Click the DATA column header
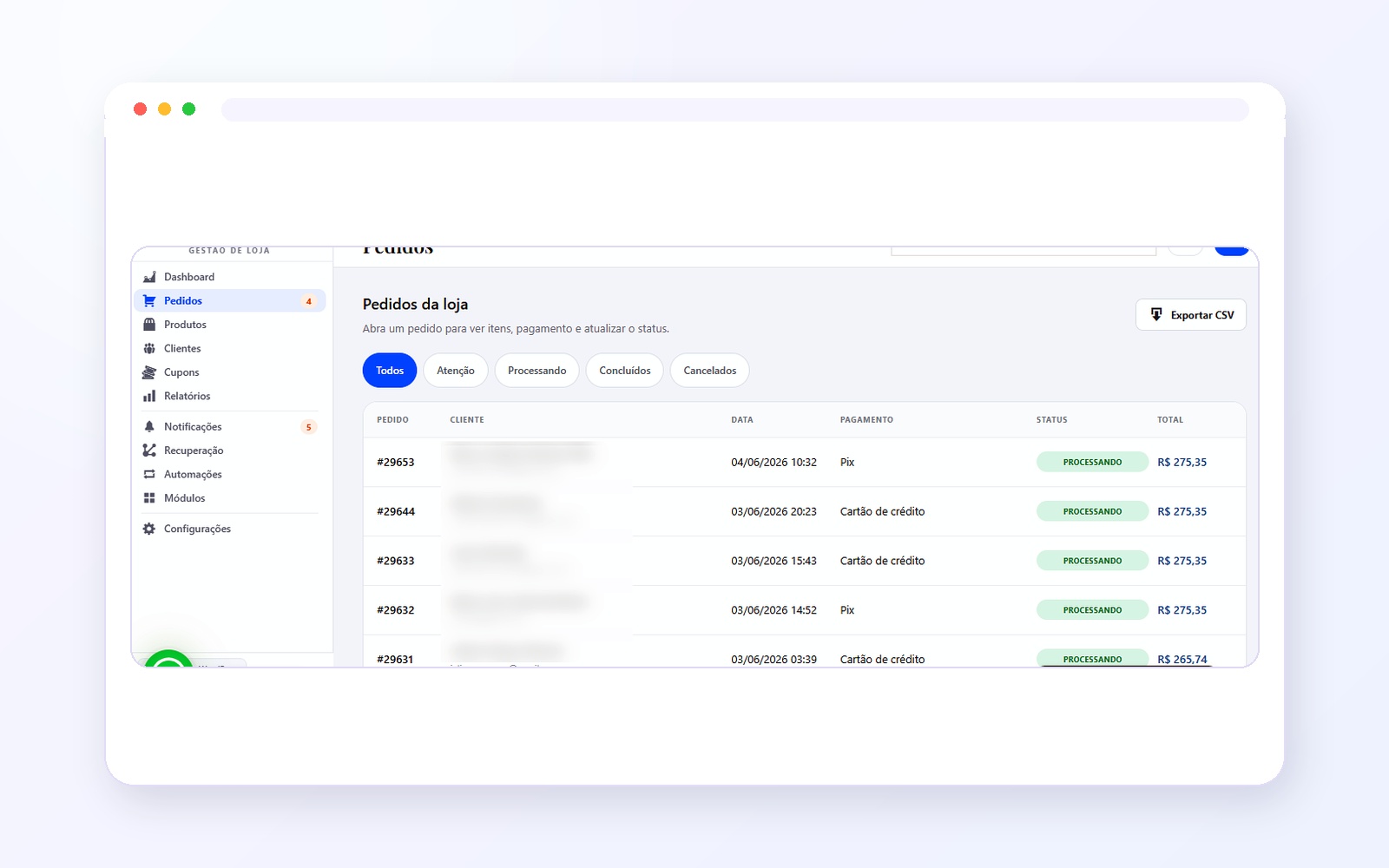The height and width of the screenshot is (868, 1389). coord(742,420)
